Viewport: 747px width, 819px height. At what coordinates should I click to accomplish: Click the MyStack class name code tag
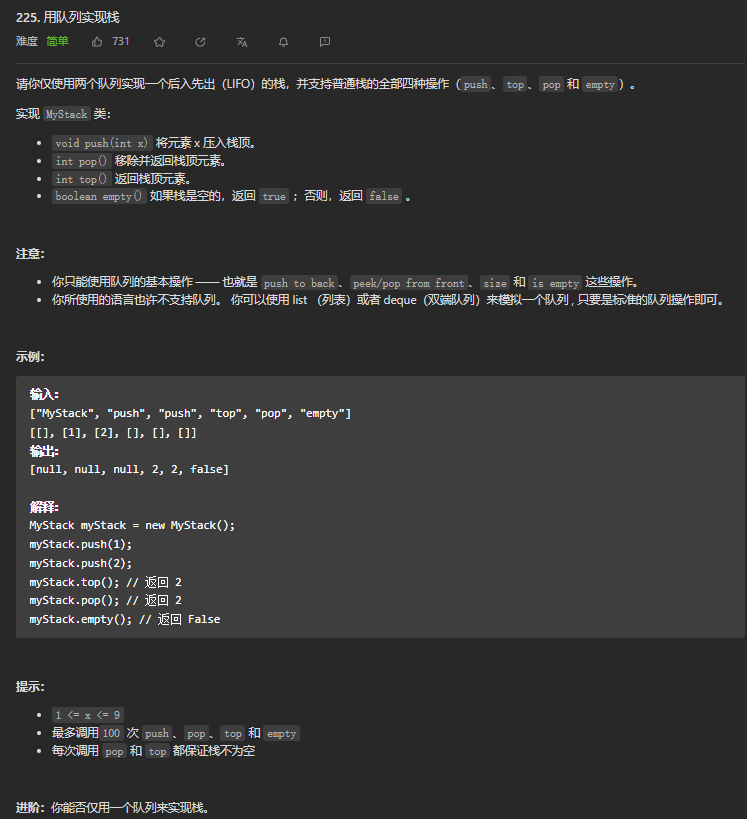click(66, 114)
